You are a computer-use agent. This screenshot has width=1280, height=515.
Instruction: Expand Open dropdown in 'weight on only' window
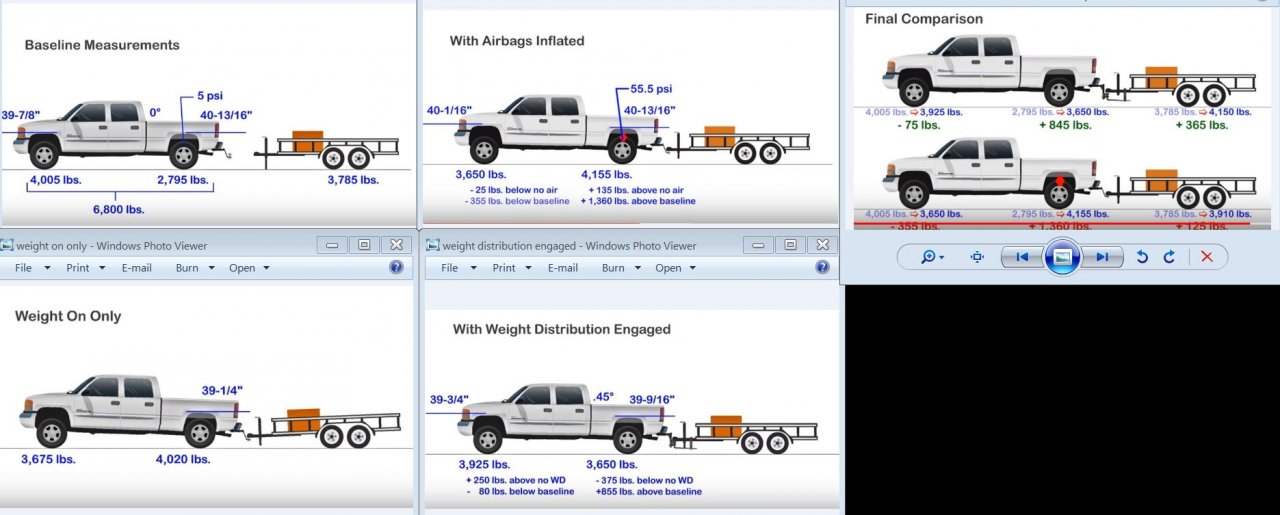248,268
